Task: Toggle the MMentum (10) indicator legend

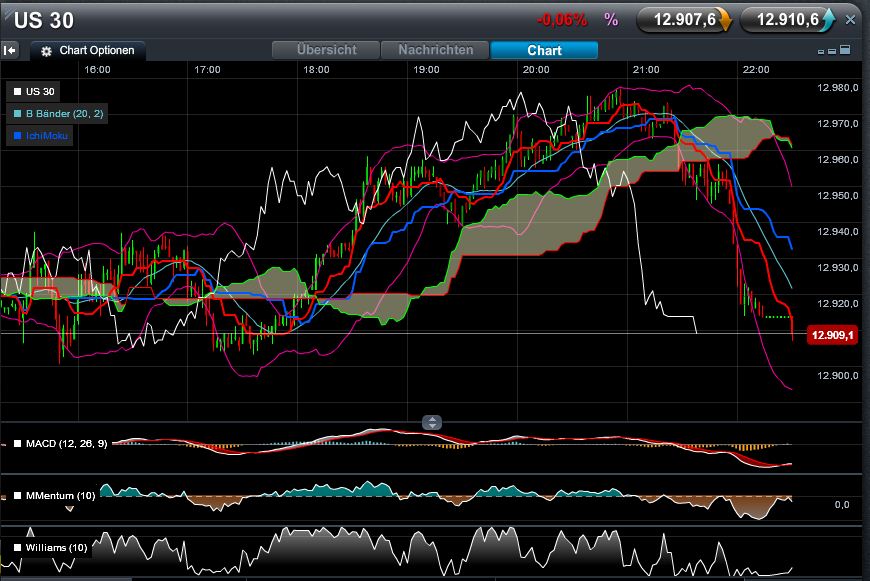Action: pos(54,496)
